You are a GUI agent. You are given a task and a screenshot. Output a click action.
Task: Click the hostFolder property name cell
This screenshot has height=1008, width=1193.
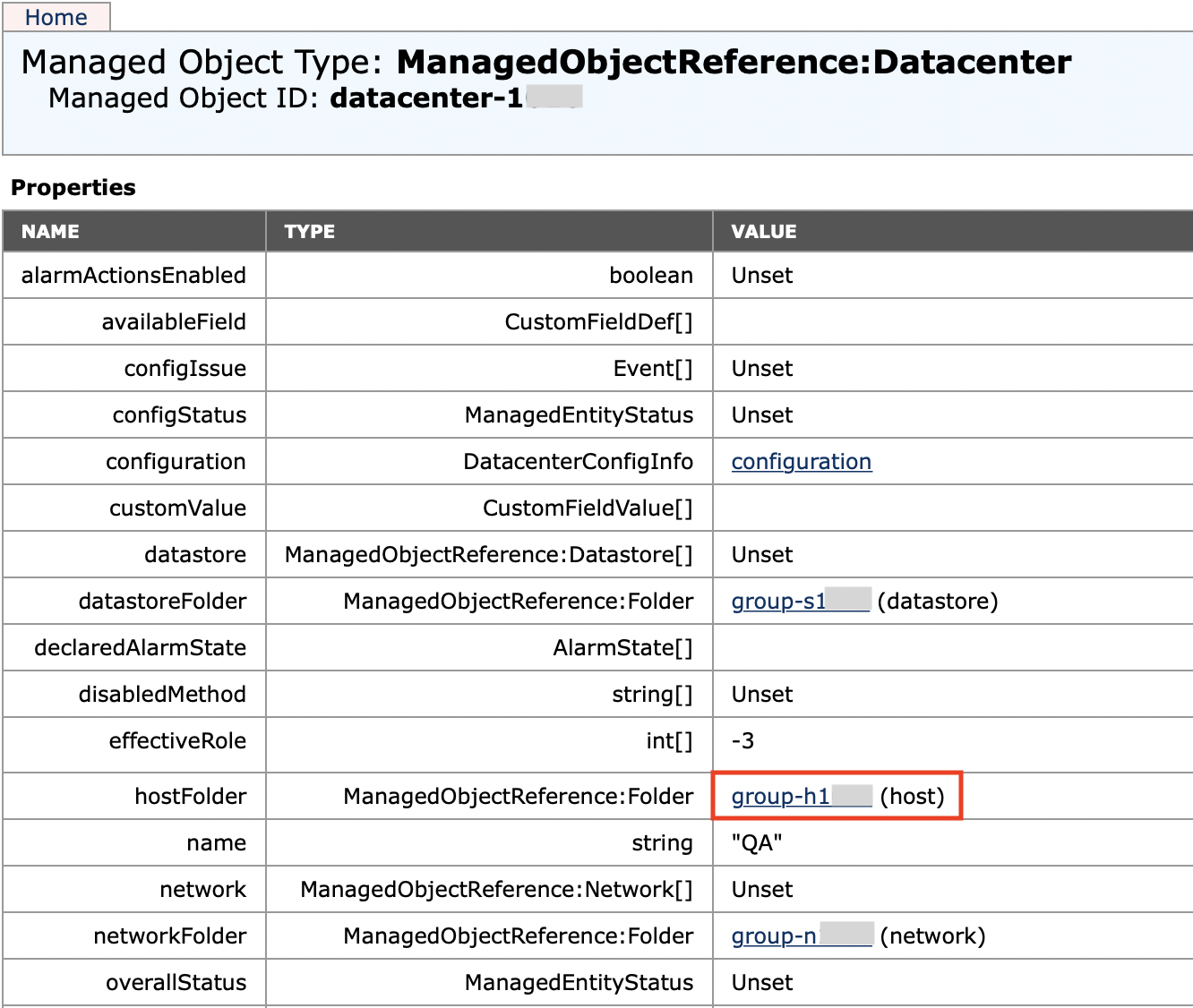(190, 797)
